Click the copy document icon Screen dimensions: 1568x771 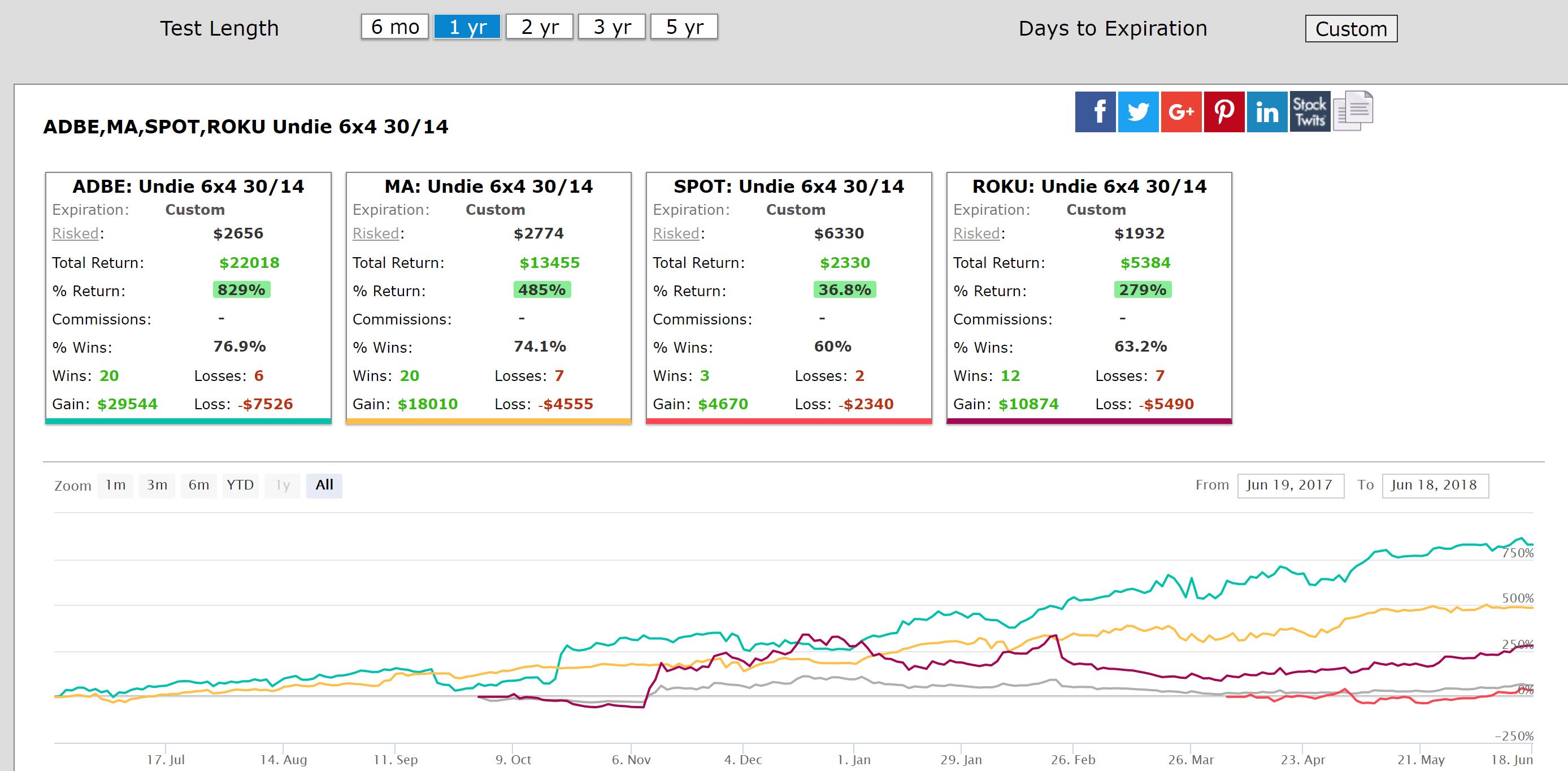[x=1353, y=111]
